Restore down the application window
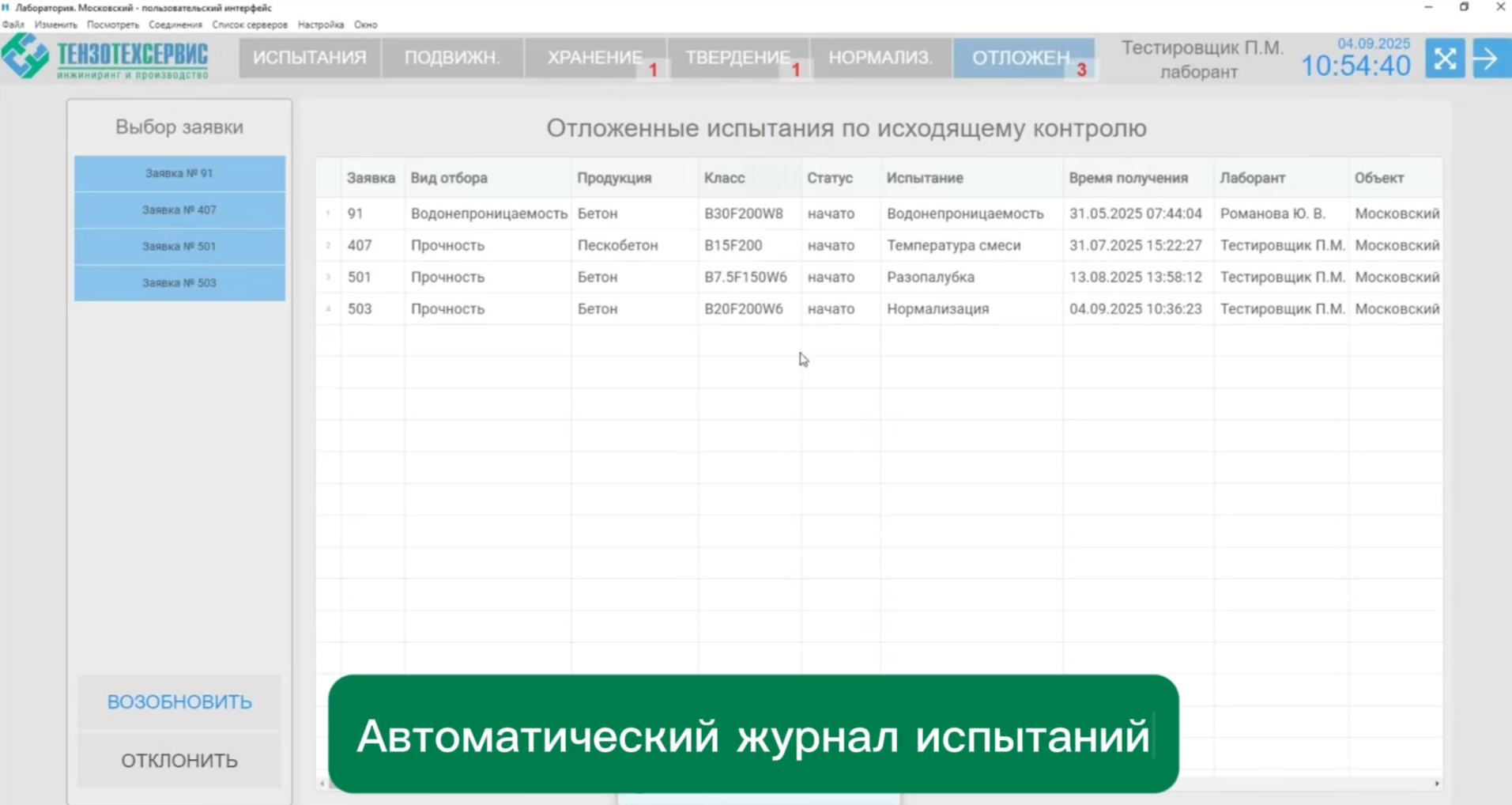Viewport: 1512px width, 805px height. pyautogui.click(x=1464, y=7)
